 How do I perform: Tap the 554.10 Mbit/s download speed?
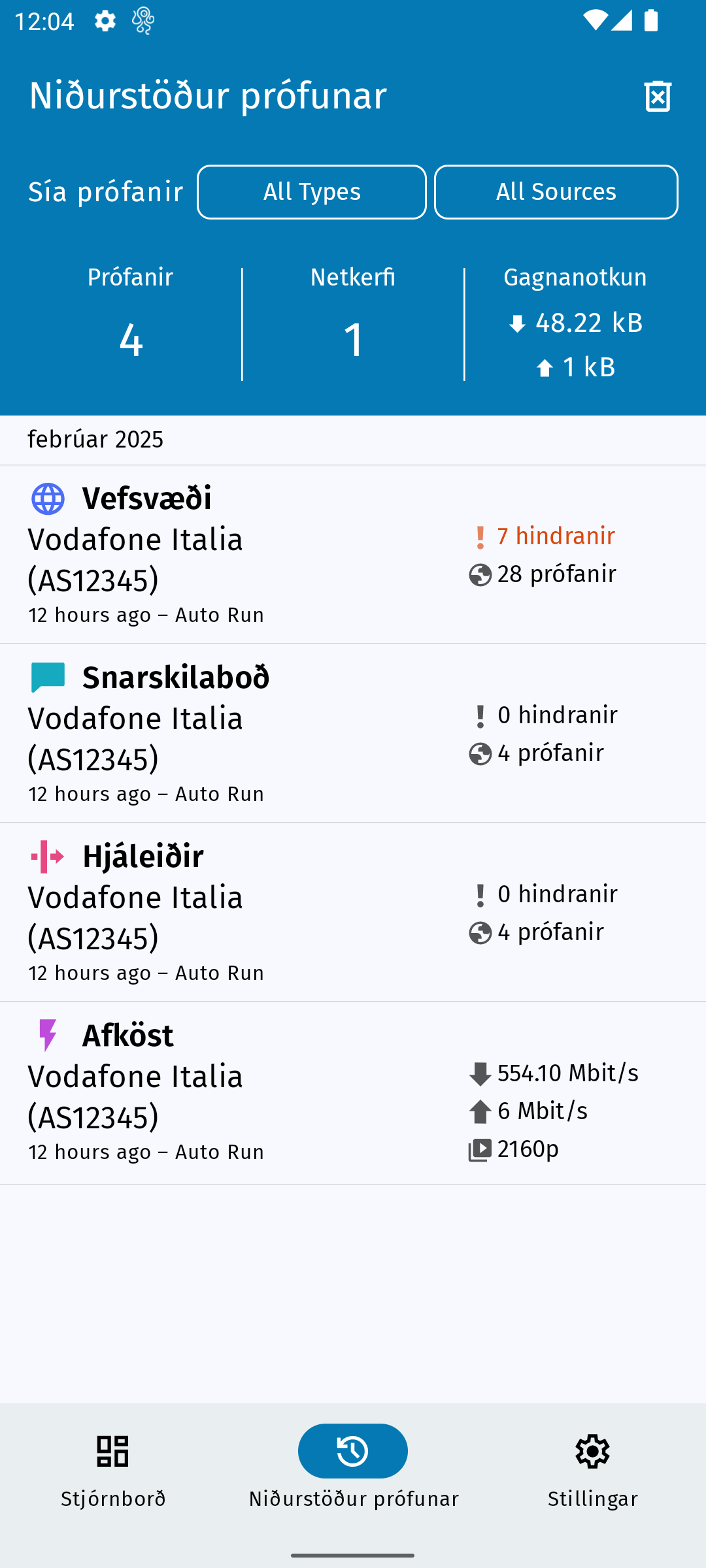(x=567, y=1073)
